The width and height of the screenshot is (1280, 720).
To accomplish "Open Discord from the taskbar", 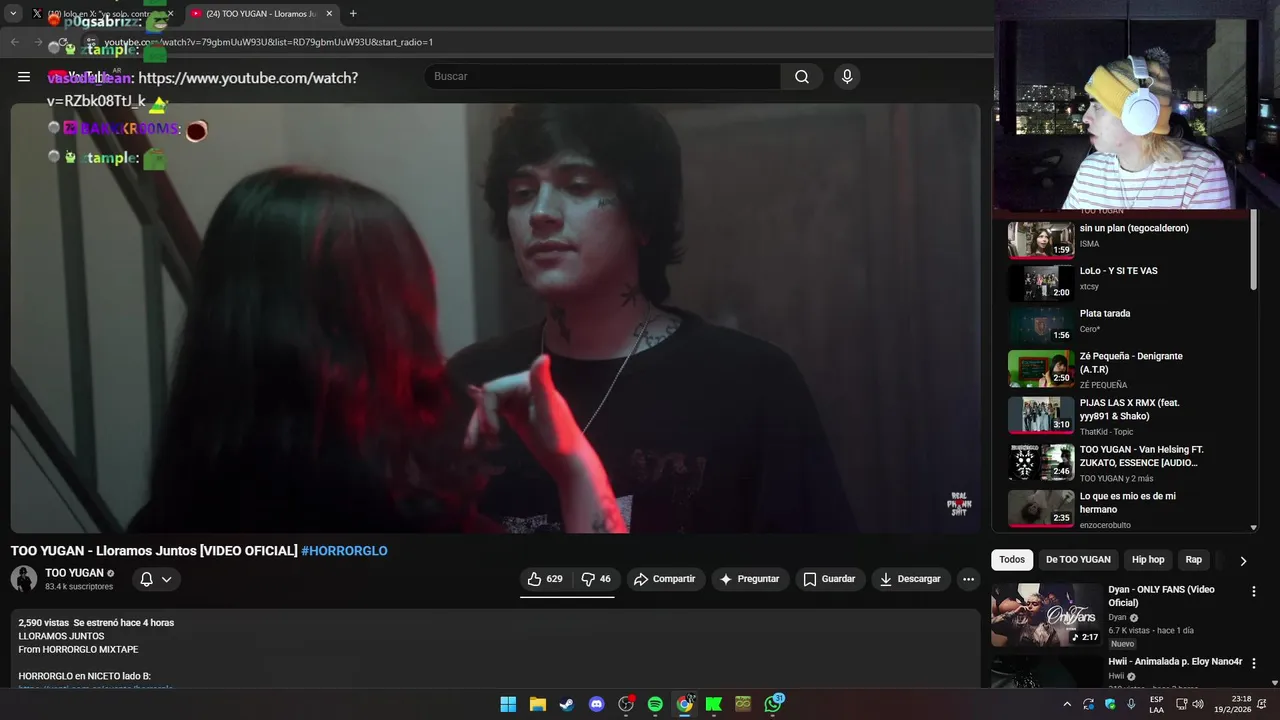I will tap(596, 704).
